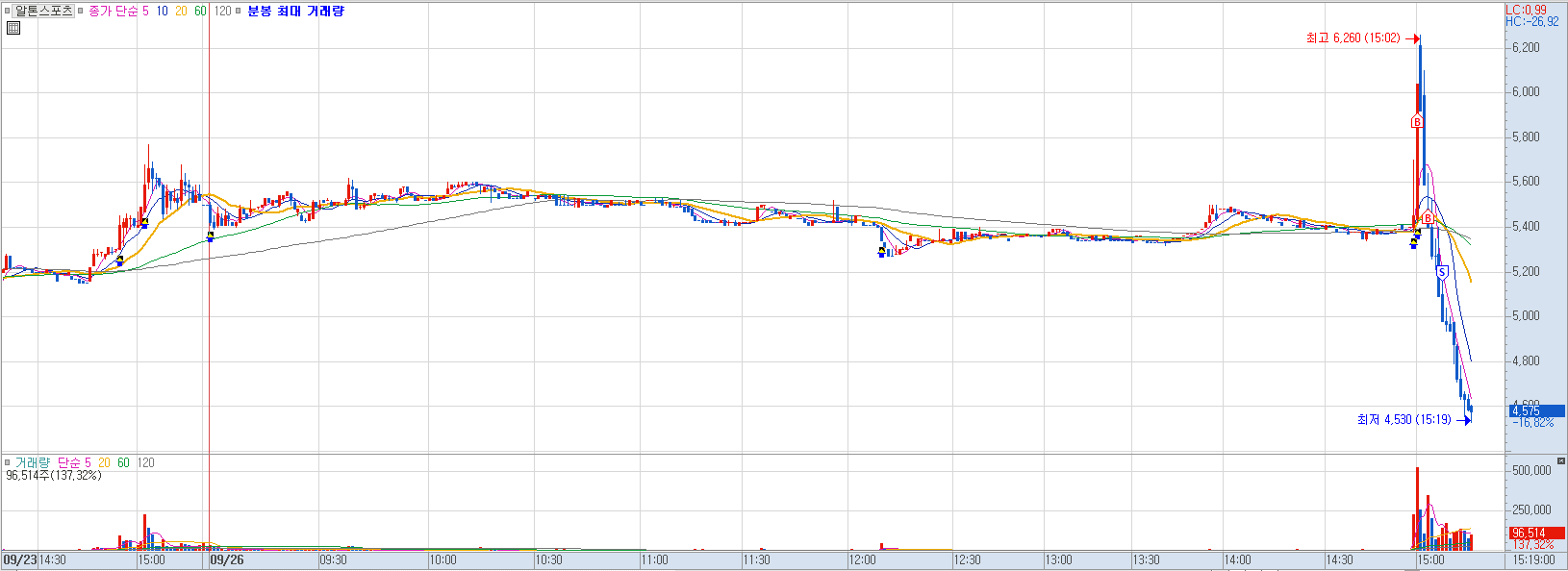Click the 09/26 date label on time axis

point(227,559)
